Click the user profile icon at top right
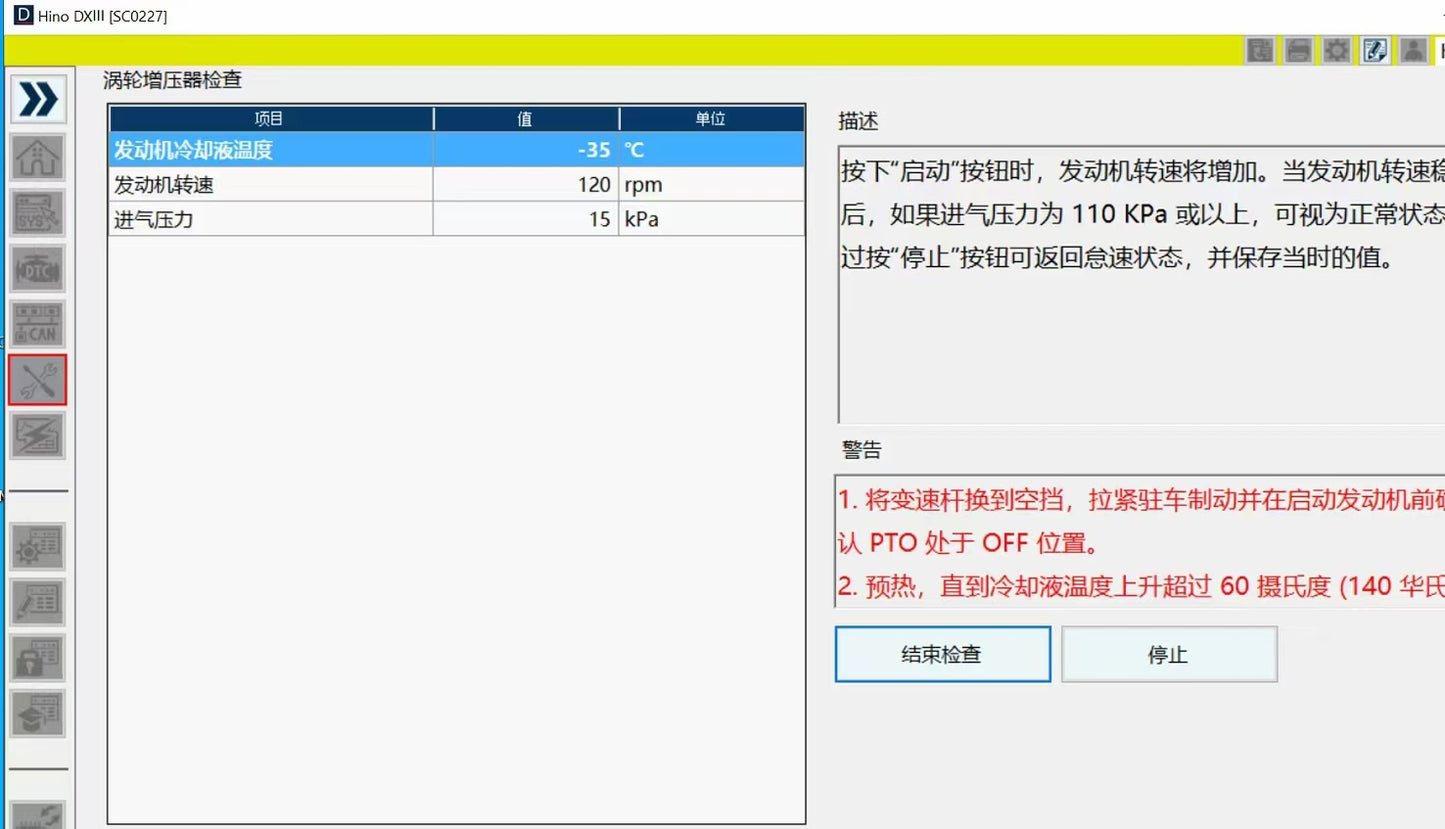 pos(1413,50)
